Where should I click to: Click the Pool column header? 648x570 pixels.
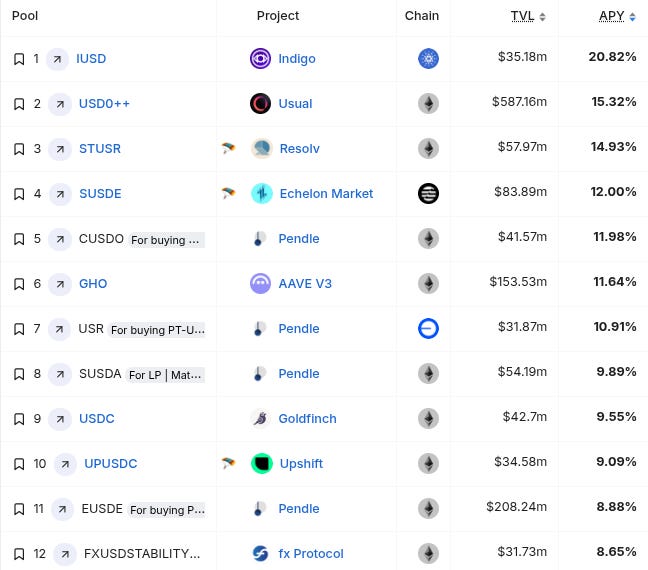coord(25,16)
